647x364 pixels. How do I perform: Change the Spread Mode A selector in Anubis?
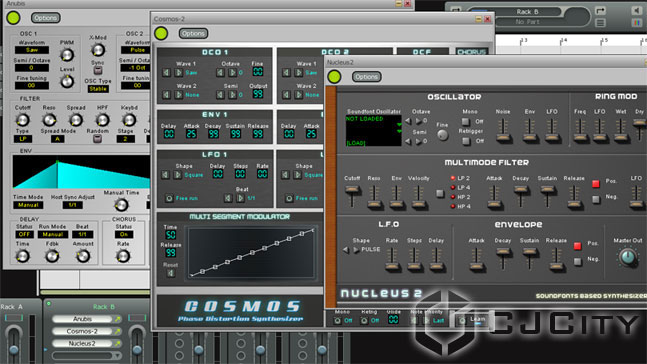(x=57, y=139)
